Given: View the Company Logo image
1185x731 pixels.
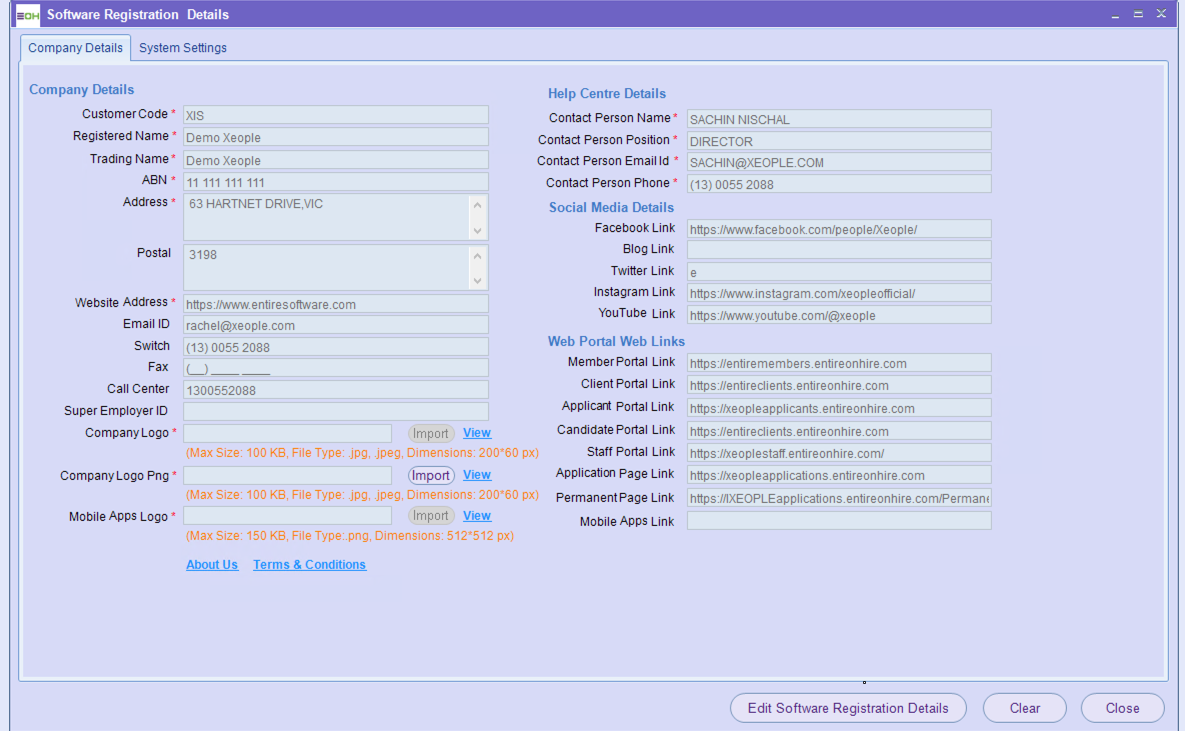Looking at the screenshot, I should [476, 433].
